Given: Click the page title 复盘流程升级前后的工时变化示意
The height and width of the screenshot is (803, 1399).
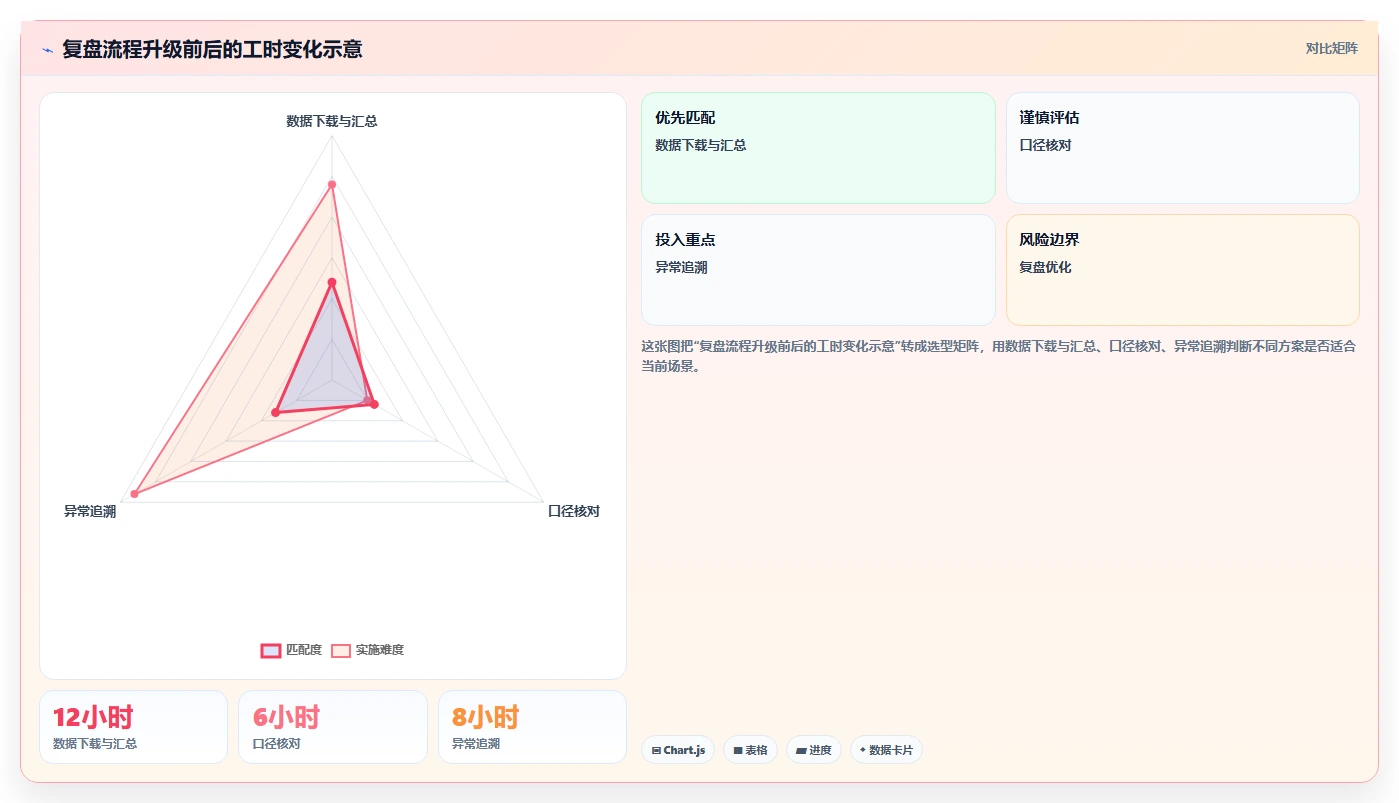Looking at the screenshot, I should coord(212,49).
